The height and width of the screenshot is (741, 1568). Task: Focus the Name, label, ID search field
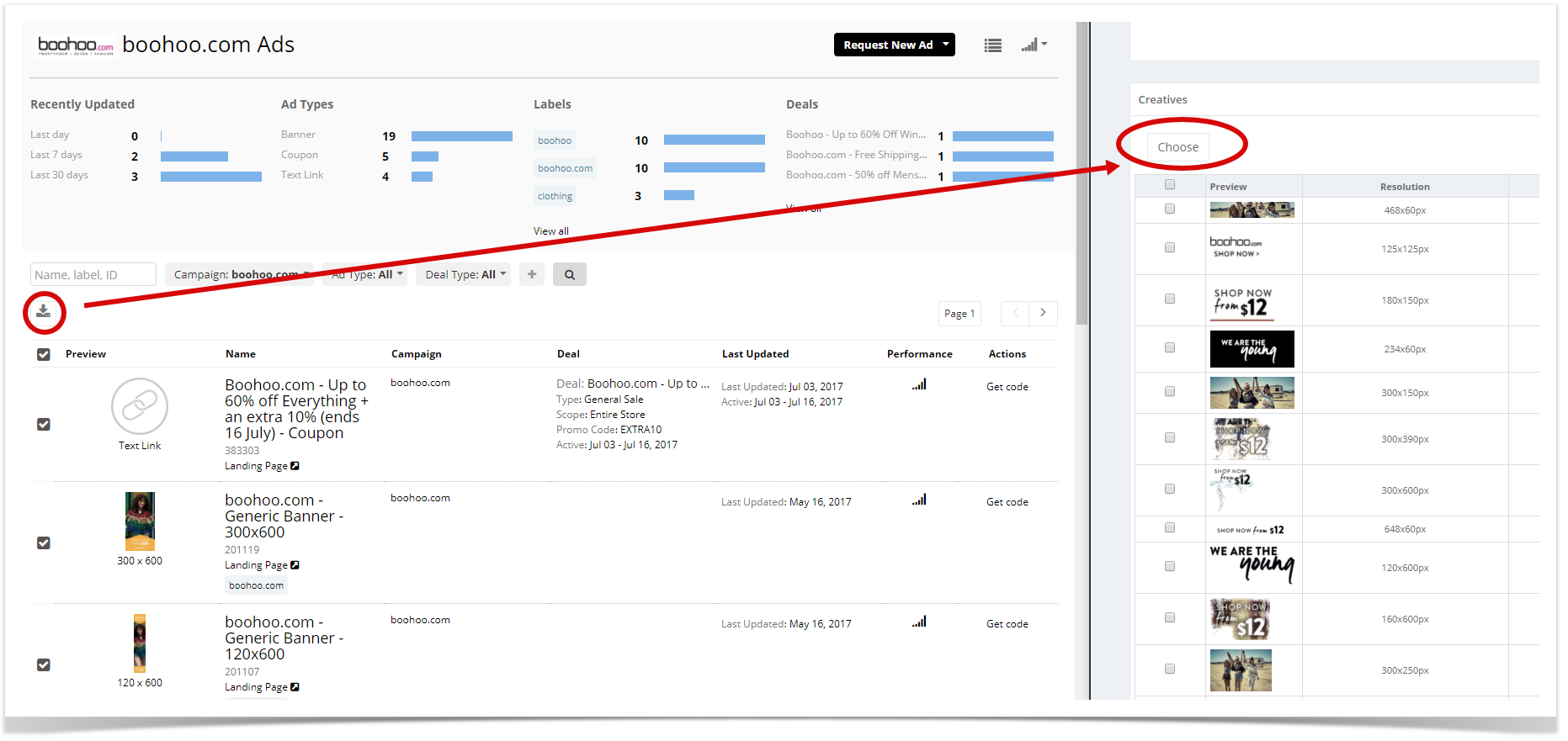pos(93,275)
